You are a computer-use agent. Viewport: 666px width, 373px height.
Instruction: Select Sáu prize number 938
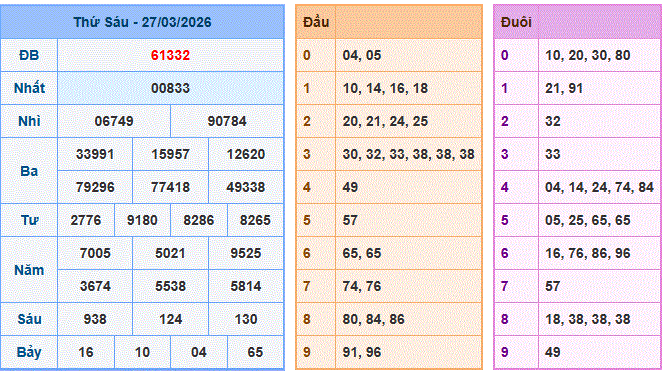(95, 319)
